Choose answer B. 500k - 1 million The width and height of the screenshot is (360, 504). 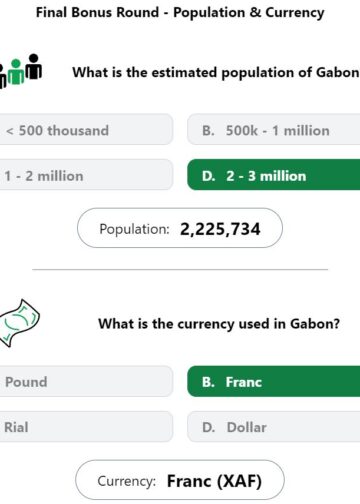[274, 129]
